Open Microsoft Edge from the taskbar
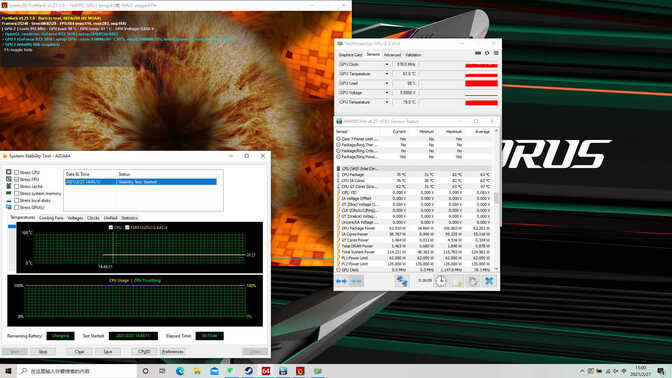 coord(180,371)
